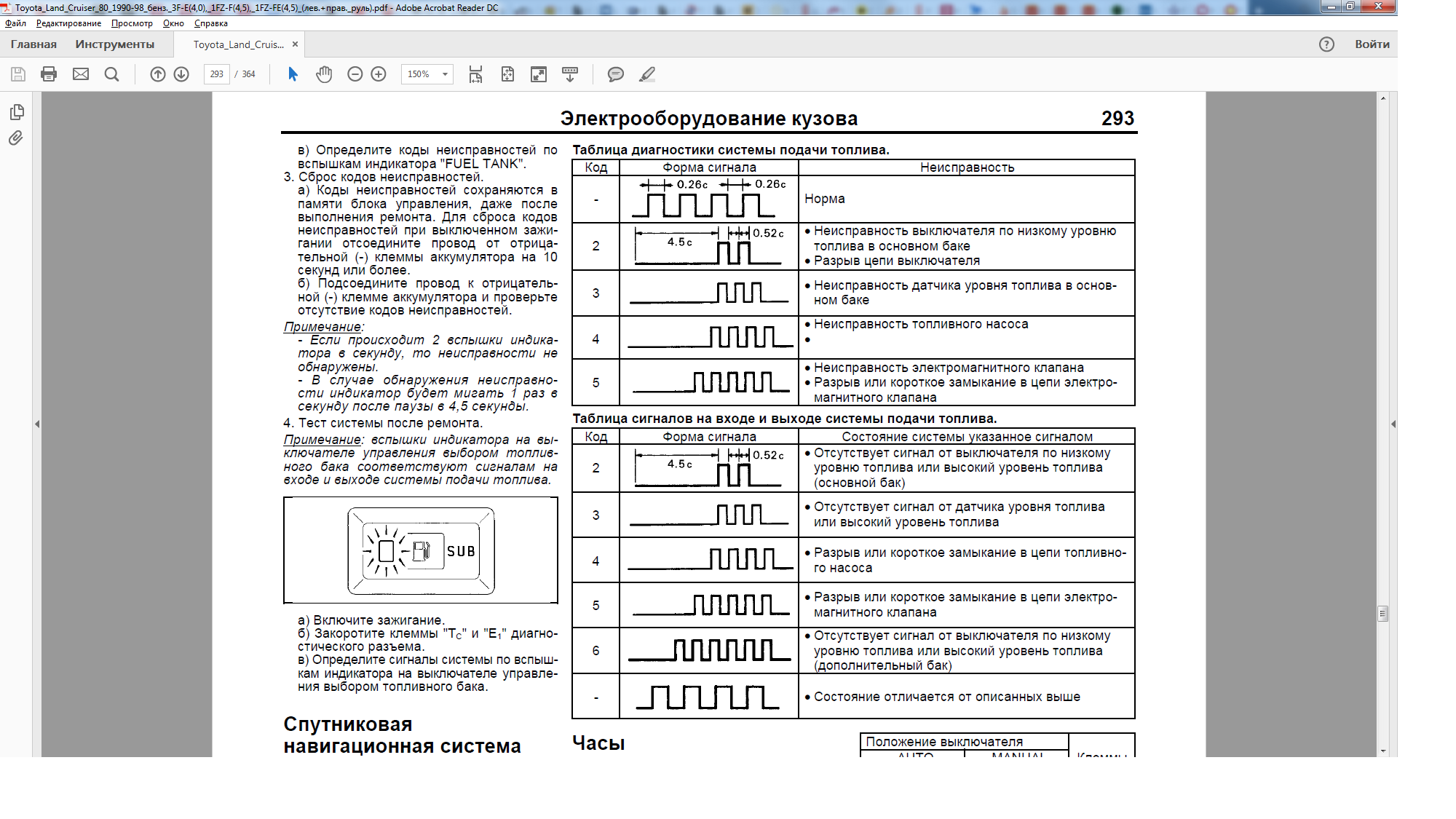
Task: Click the page number field showing 293
Action: click(217, 74)
